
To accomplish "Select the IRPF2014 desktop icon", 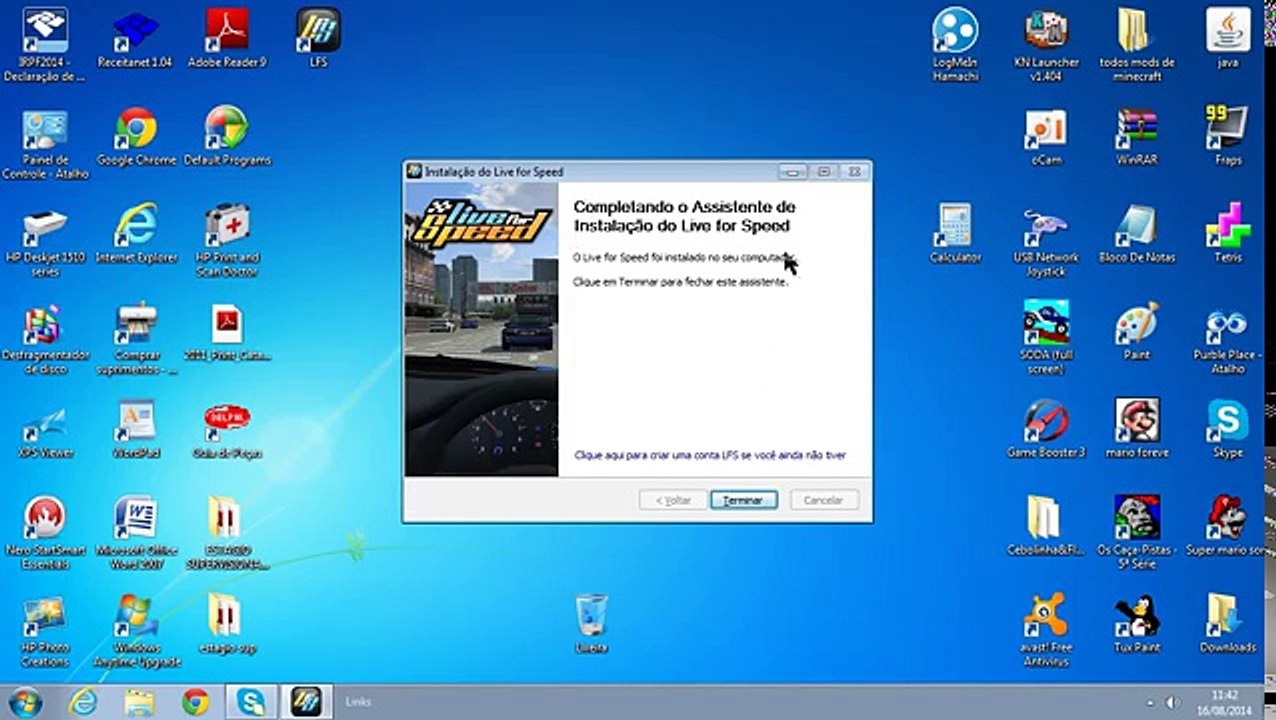I will pos(44,45).
